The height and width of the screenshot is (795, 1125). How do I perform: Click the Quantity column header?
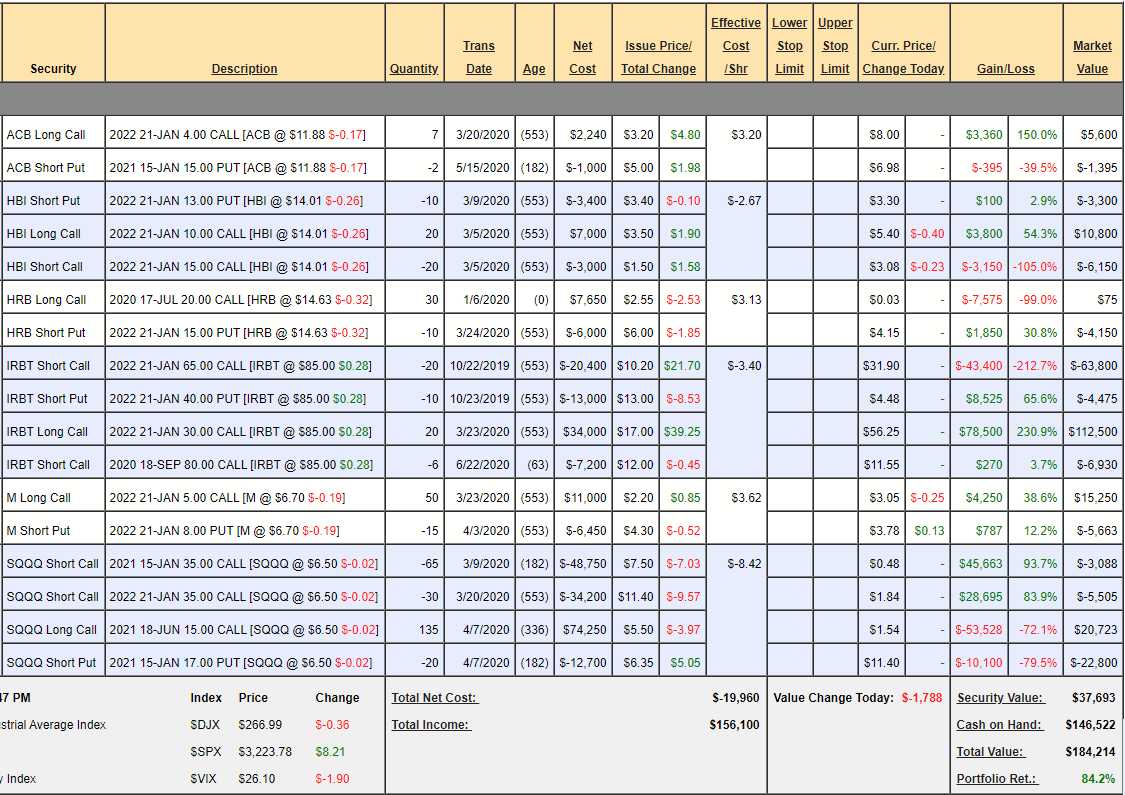click(414, 69)
